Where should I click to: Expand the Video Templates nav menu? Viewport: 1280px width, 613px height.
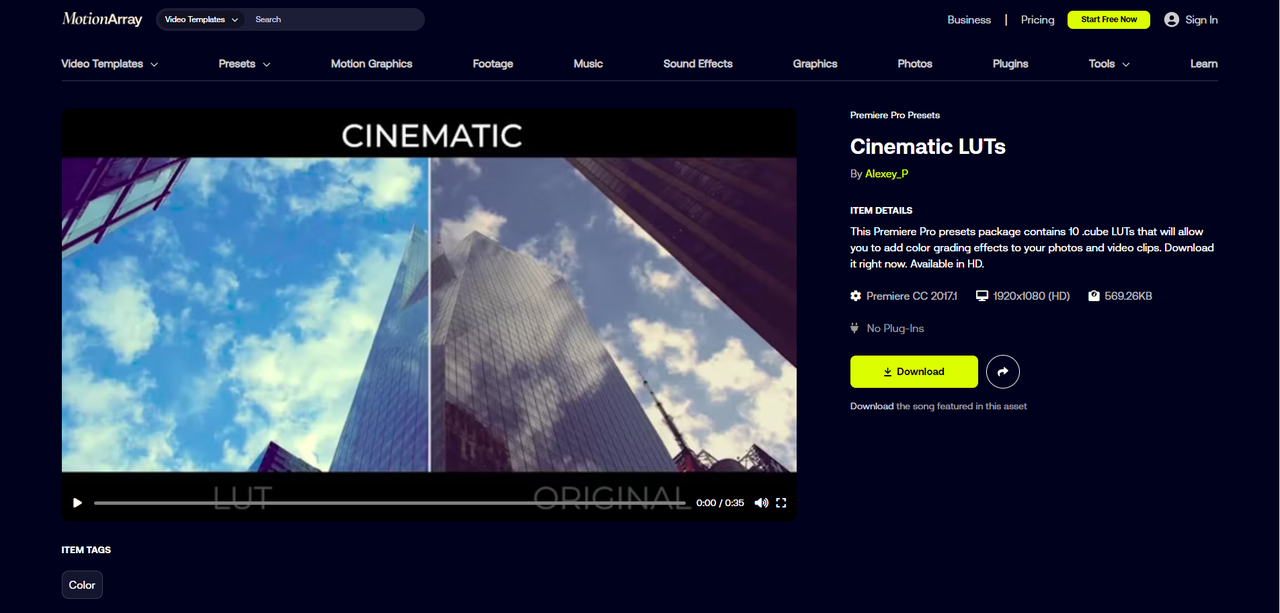click(109, 64)
